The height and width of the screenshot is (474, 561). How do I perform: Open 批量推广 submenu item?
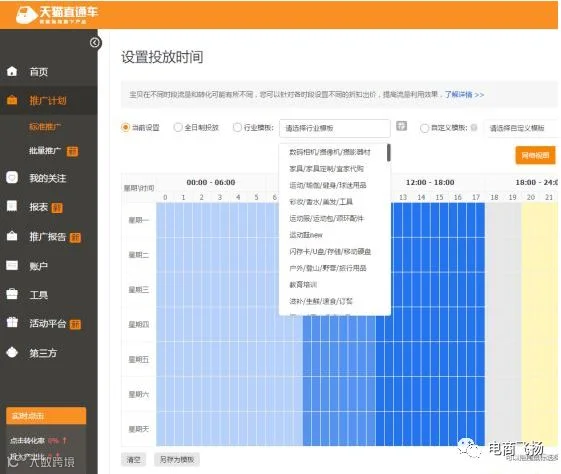coord(45,151)
